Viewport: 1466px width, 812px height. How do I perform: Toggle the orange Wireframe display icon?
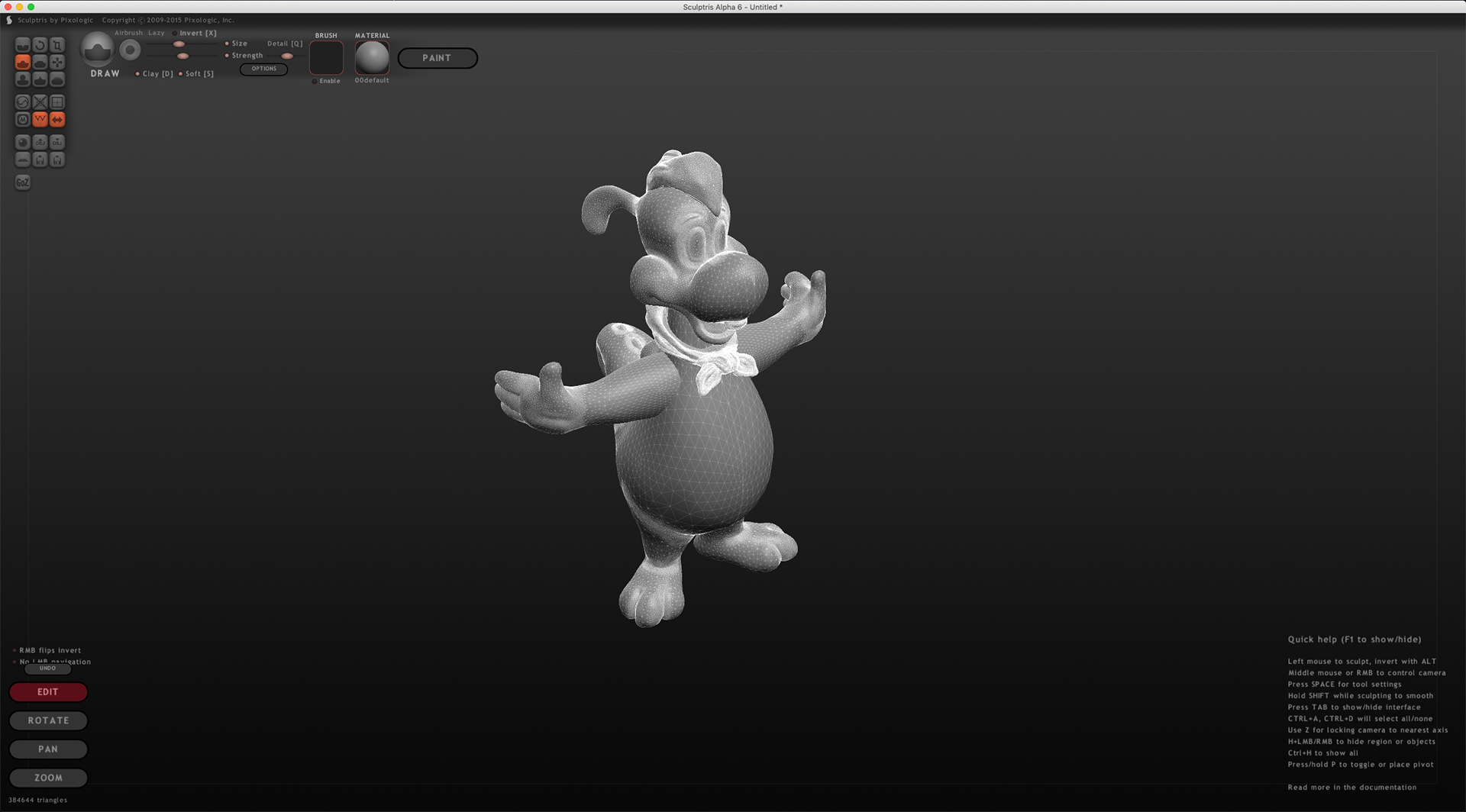(40, 120)
